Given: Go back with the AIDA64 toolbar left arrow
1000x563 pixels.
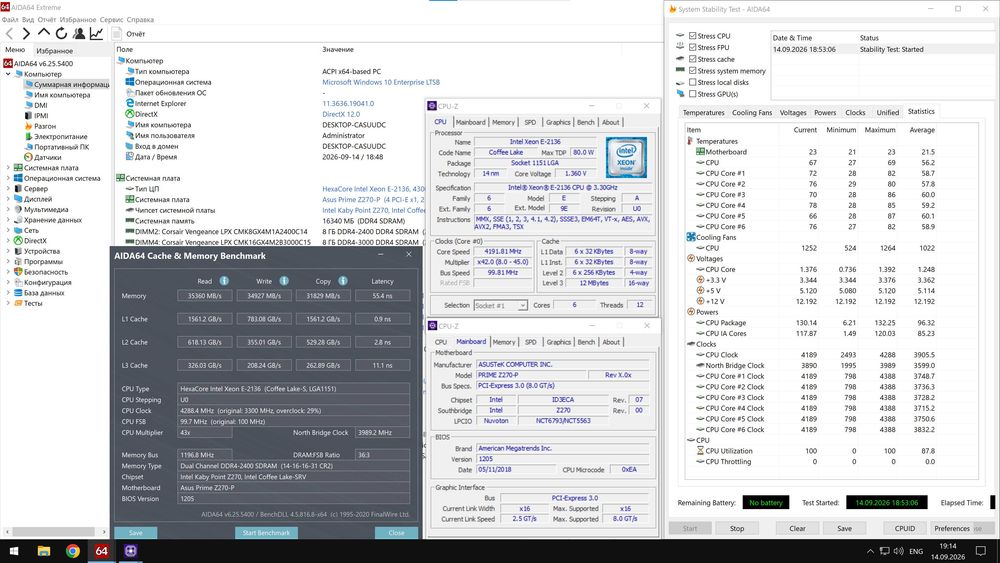Looking at the screenshot, I should tap(9, 34).
